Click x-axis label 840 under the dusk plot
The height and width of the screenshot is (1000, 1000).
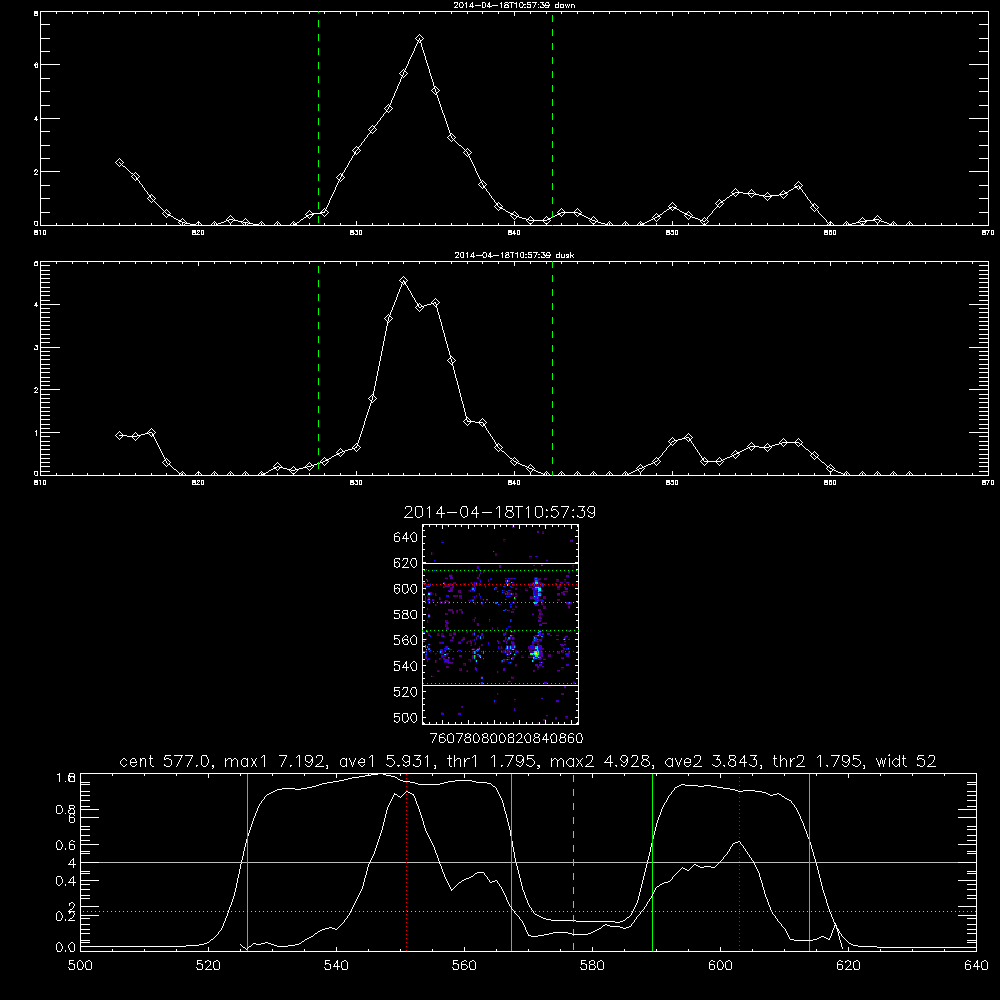click(x=514, y=483)
